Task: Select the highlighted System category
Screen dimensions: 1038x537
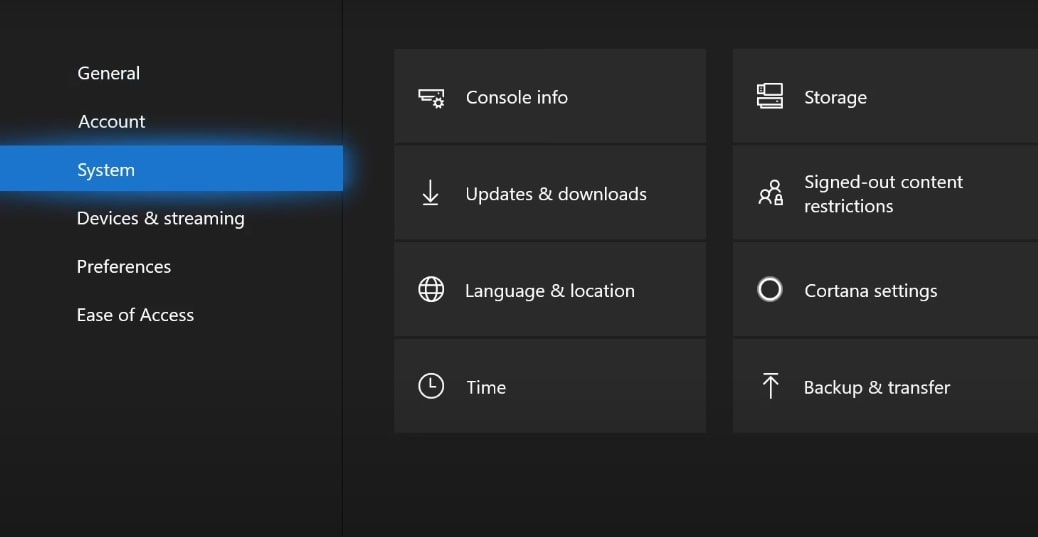Action: [x=171, y=169]
